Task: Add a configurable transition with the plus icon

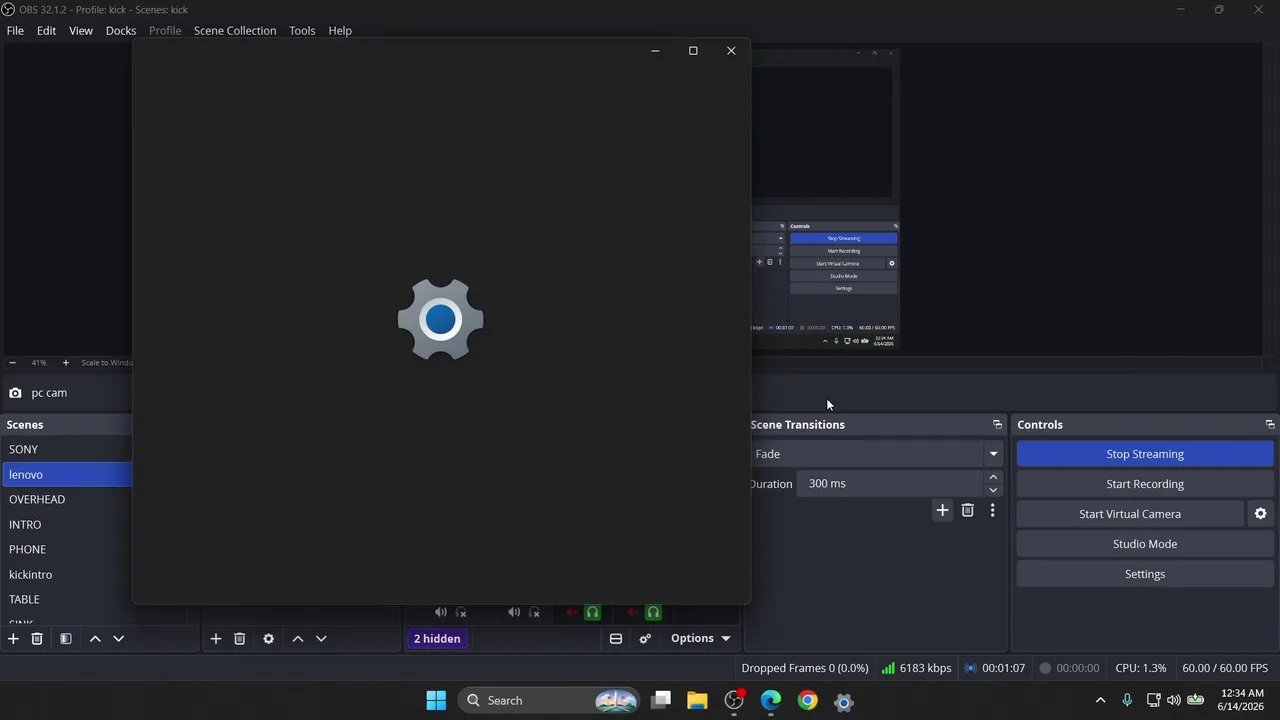Action: (942, 510)
